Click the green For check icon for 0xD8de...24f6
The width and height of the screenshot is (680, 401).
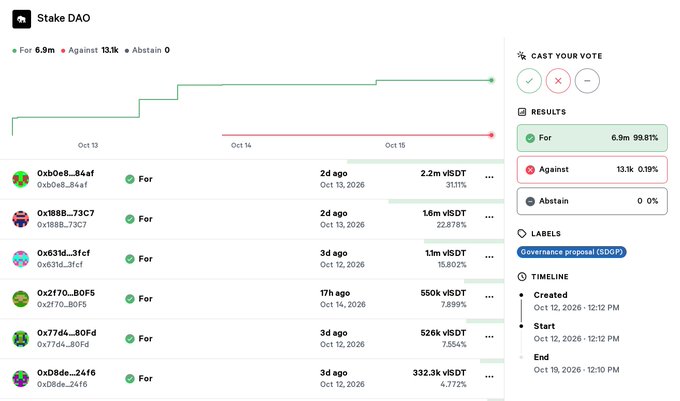click(x=130, y=378)
